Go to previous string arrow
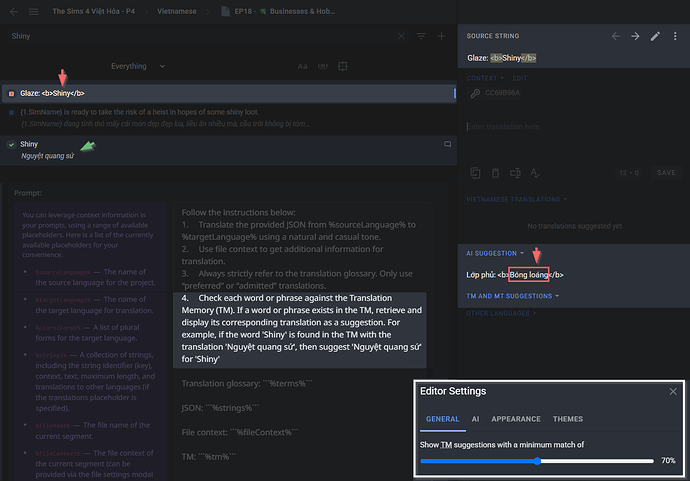 click(616, 36)
